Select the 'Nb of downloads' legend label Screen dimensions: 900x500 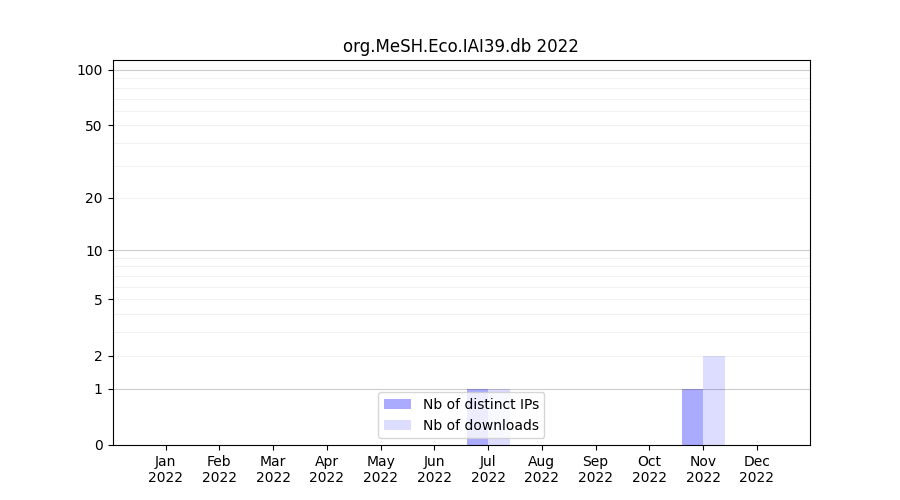[481, 425]
